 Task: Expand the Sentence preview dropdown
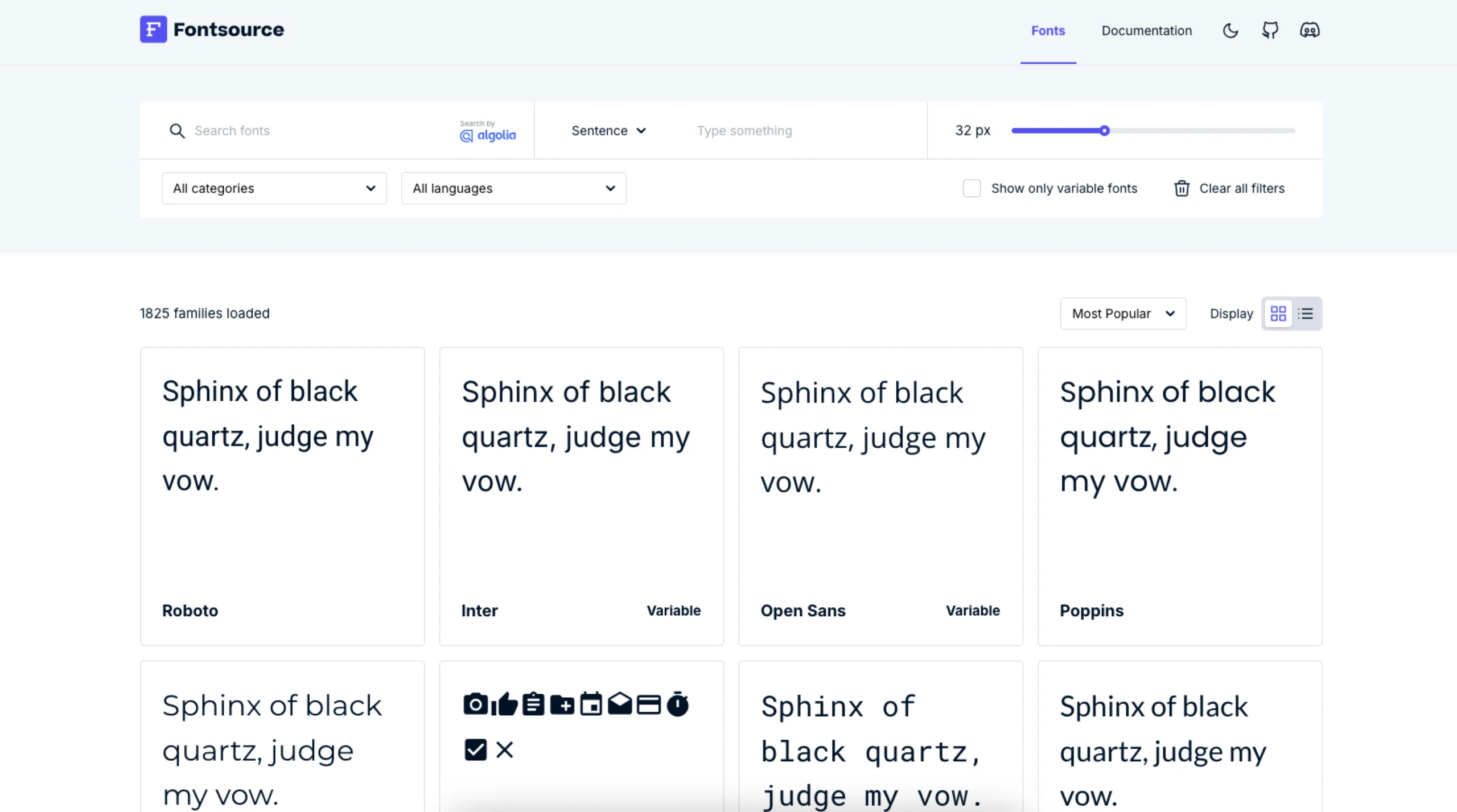click(608, 131)
